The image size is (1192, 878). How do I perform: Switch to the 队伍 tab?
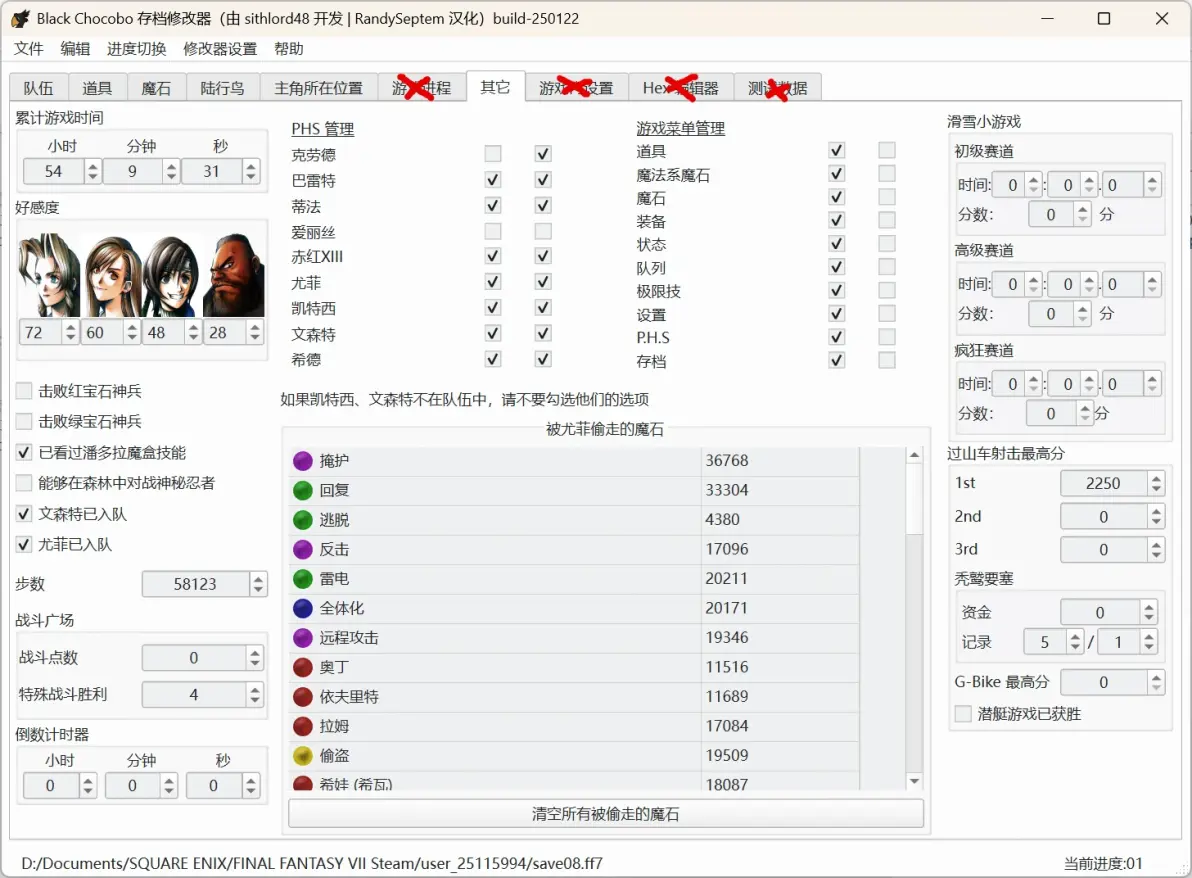pos(39,88)
